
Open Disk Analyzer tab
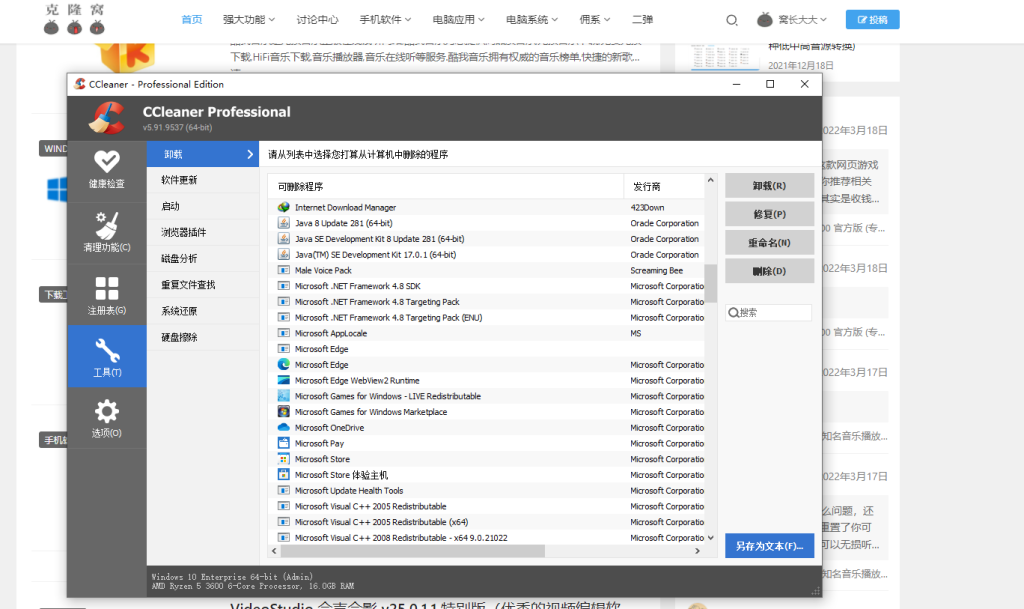[x=203, y=258]
